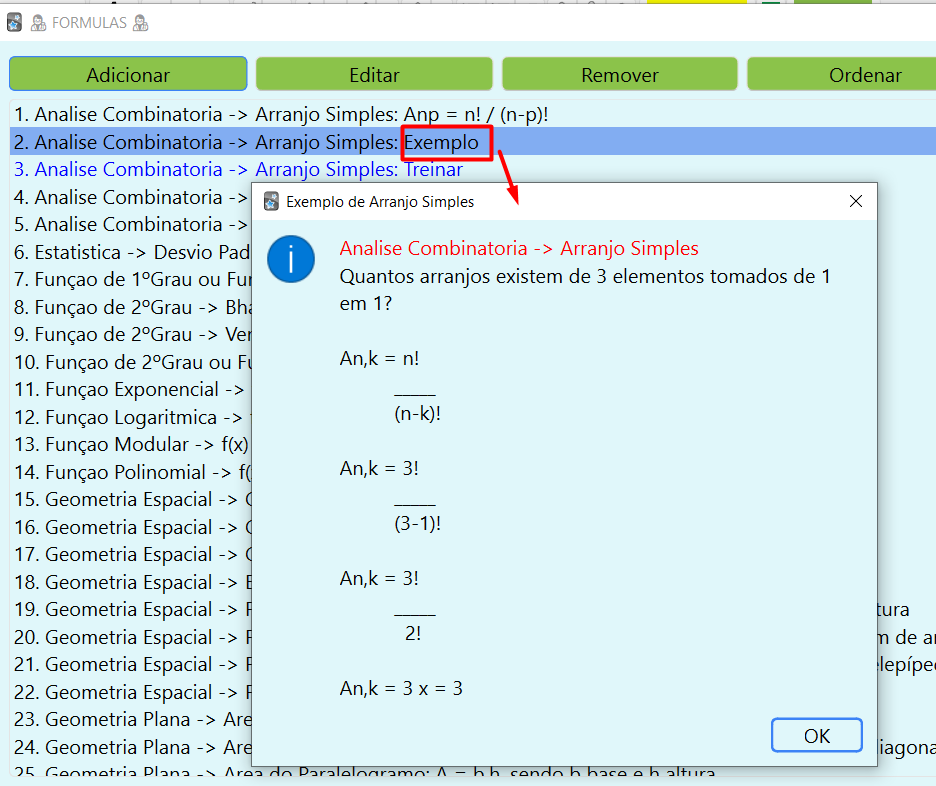Select item 13 Funçao Modular
936x786 pixels.
click(130, 445)
